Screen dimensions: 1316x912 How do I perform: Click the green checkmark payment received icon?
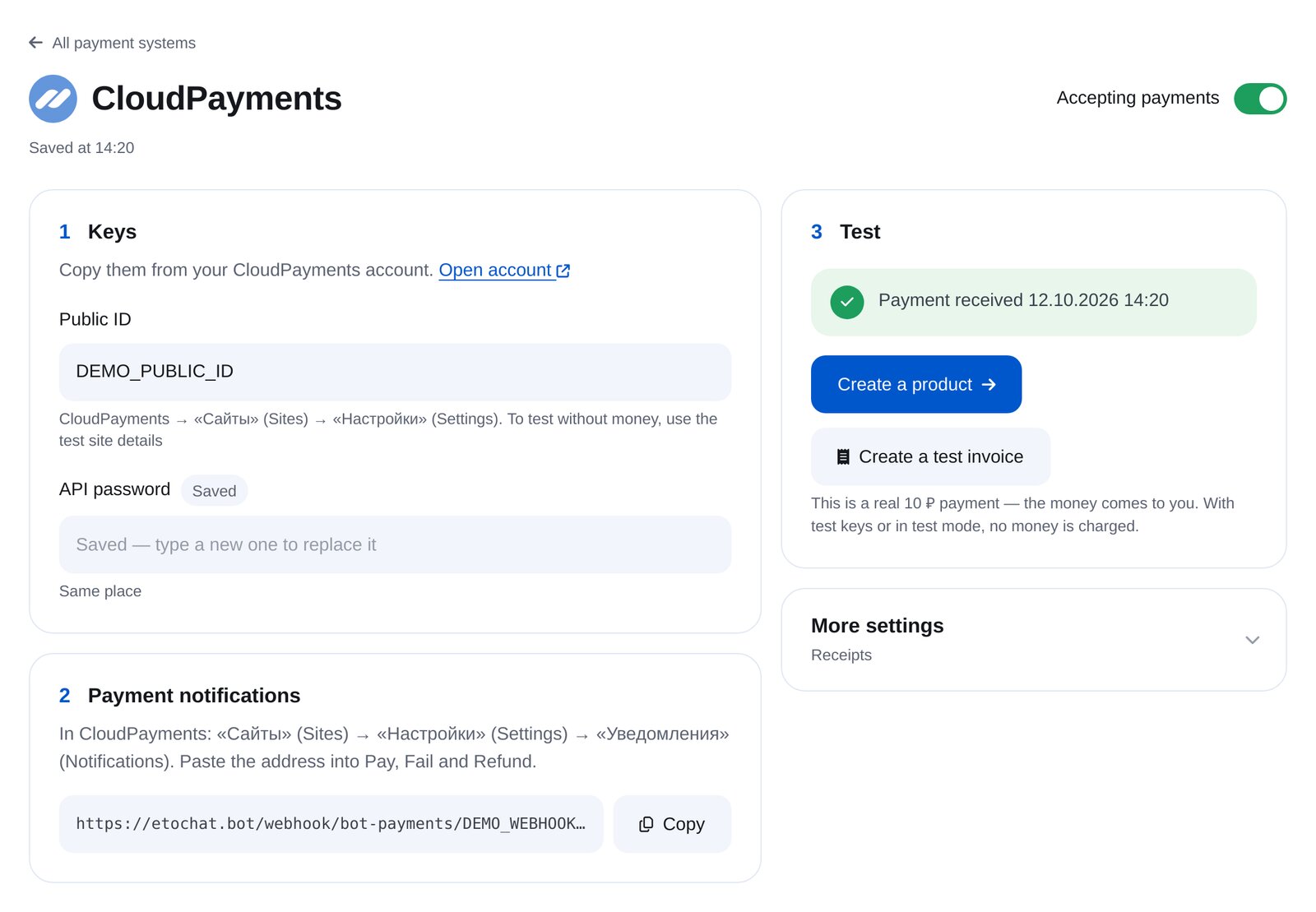click(847, 302)
